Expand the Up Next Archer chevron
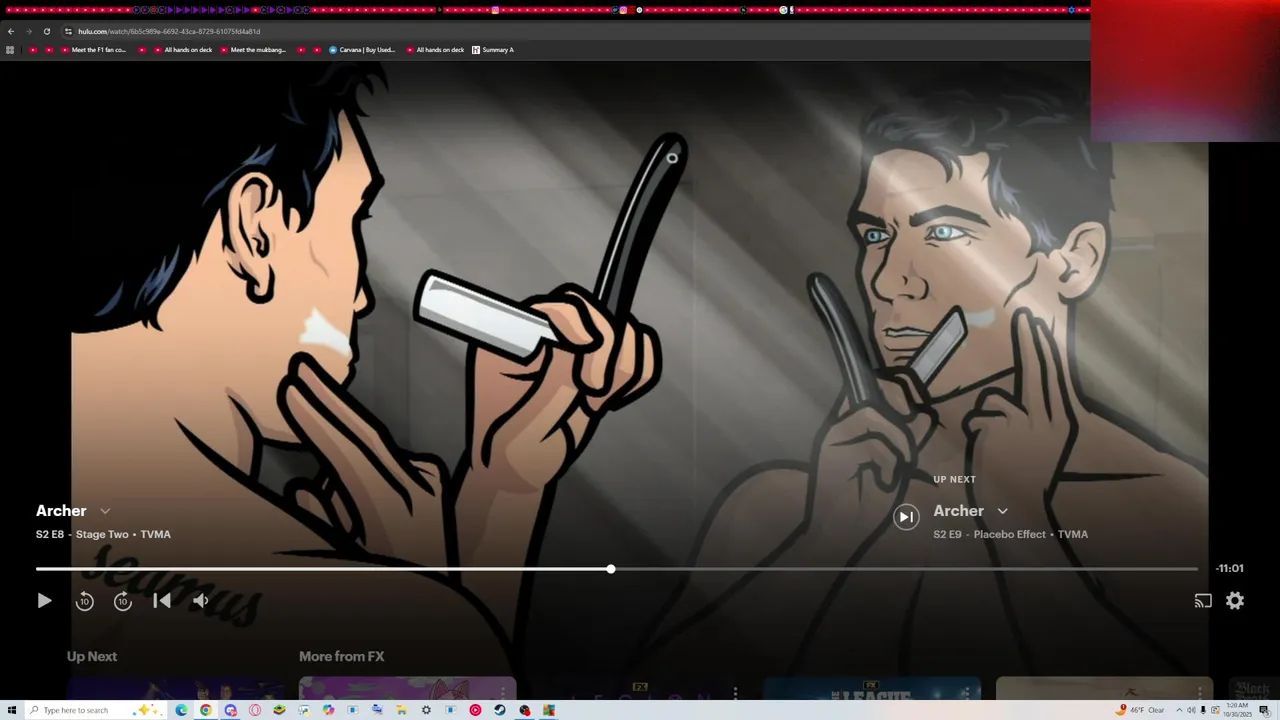 tap(1003, 511)
